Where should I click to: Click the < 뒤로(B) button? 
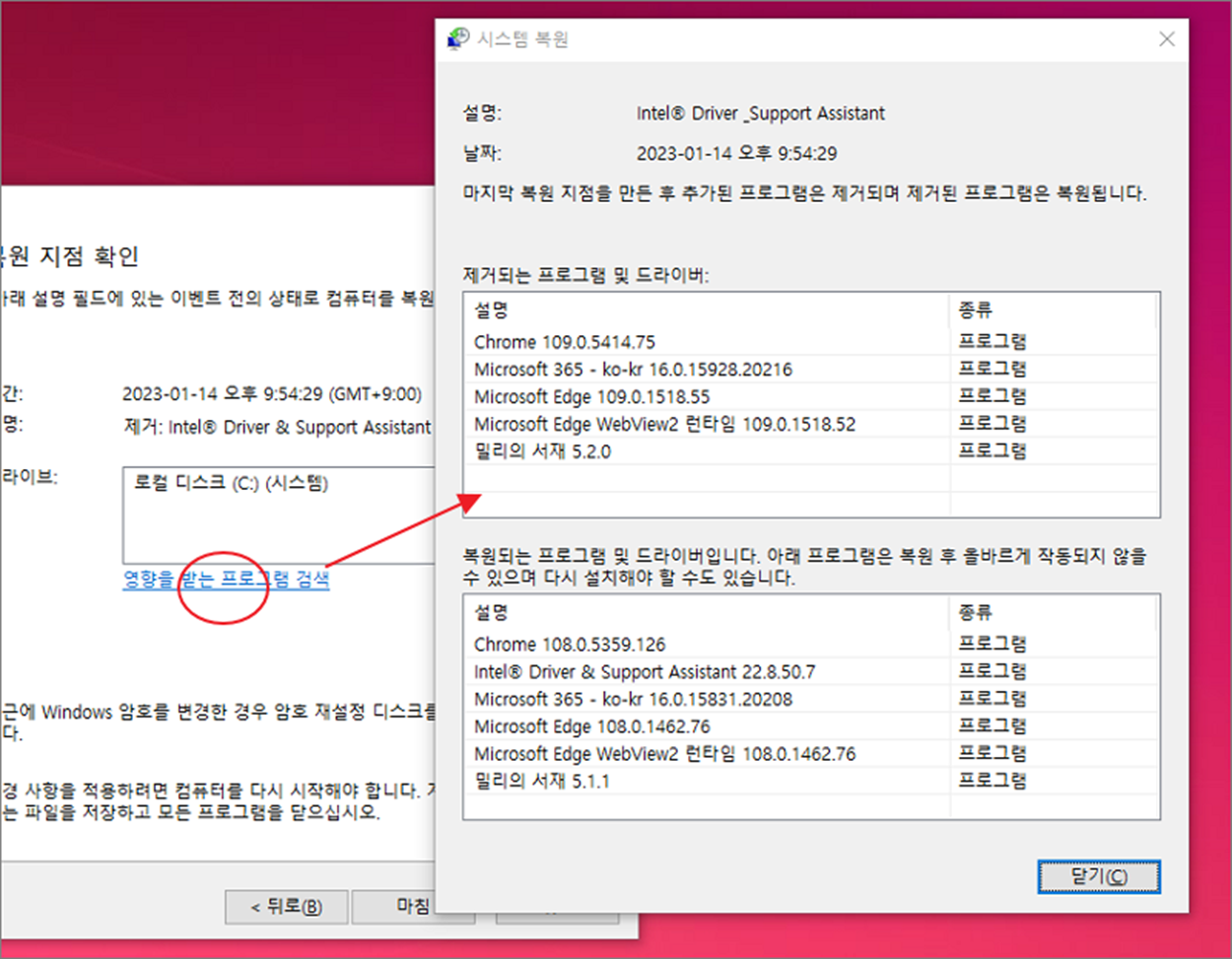pyautogui.click(x=287, y=906)
